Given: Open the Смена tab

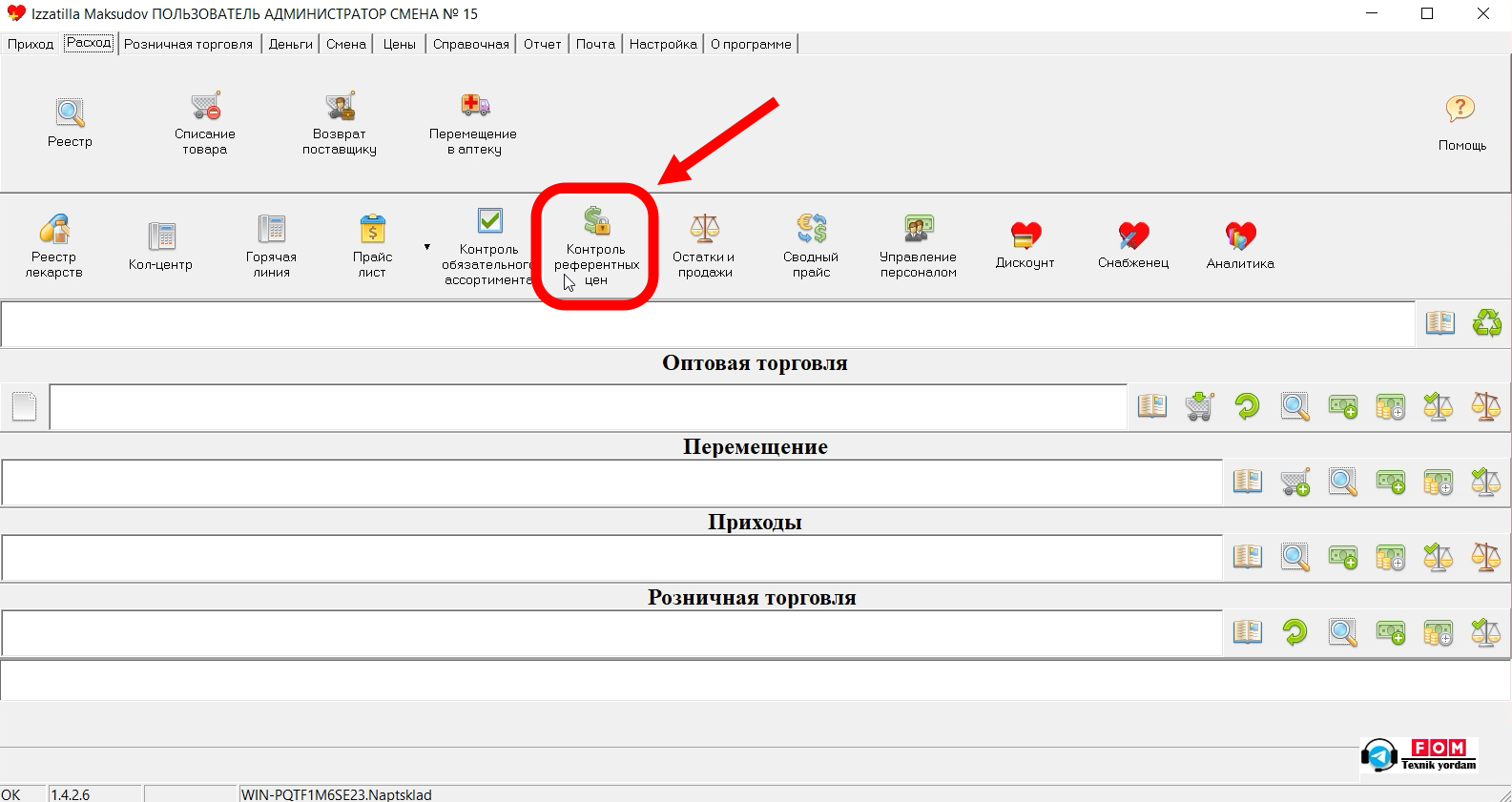Looking at the screenshot, I should click(346, 44).
